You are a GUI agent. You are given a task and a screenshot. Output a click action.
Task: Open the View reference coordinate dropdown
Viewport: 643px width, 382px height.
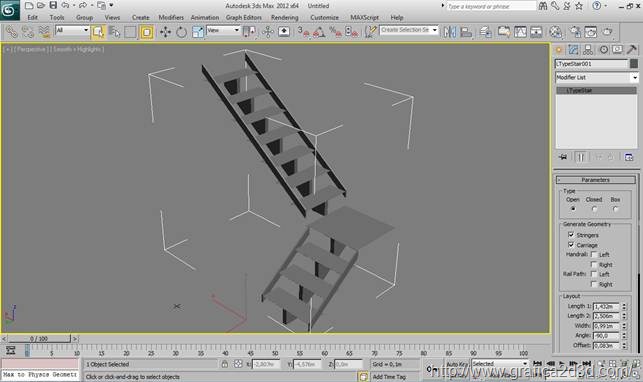[x=223, y=30]
